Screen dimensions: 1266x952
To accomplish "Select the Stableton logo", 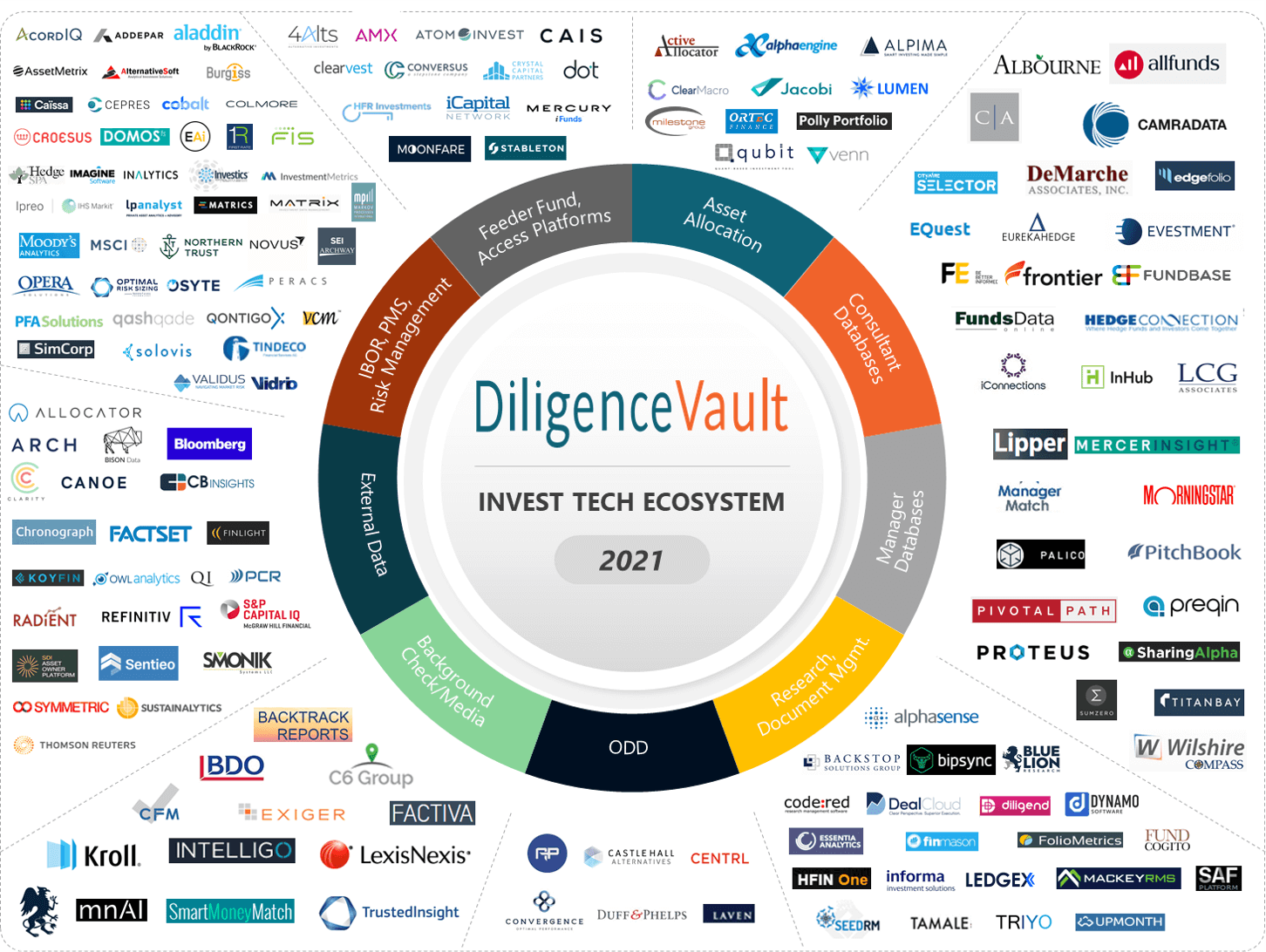I will pos(526,148).
